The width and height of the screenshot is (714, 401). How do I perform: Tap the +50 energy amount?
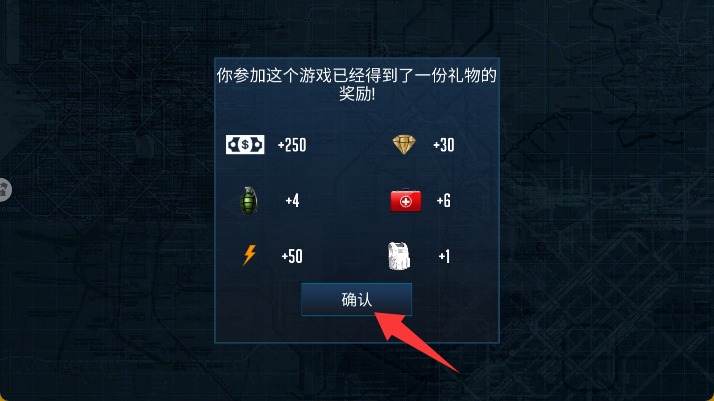point(292,256)
